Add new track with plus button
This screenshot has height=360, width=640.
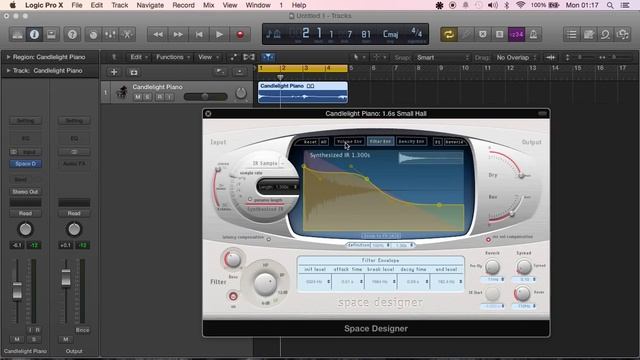114,72
